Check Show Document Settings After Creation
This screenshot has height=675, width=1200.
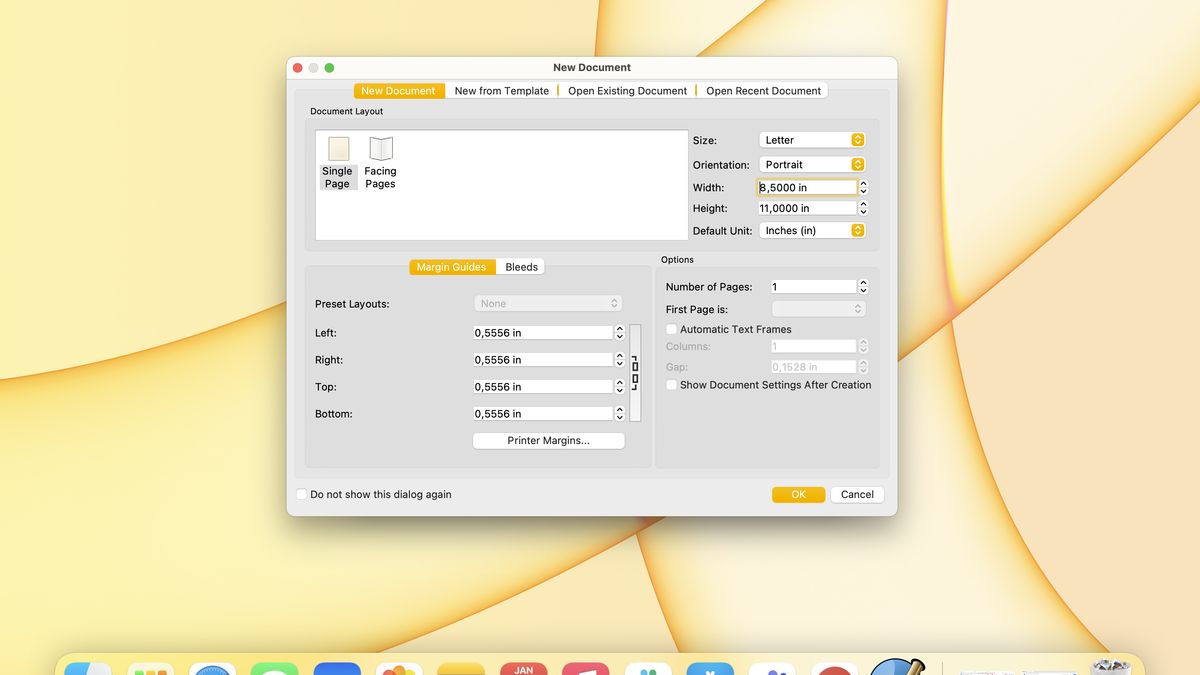pyautogui.click(x=671, y=385)
